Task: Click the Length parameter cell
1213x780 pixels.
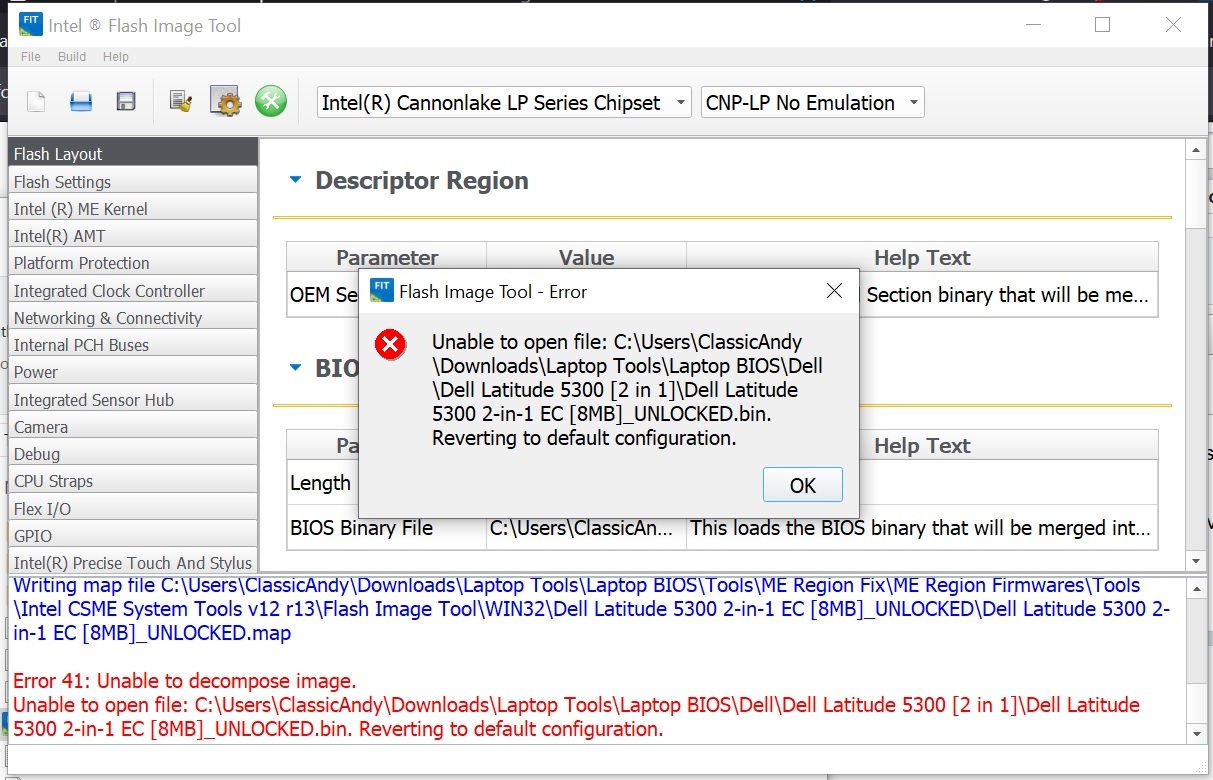Action: (x=322, y=483)
